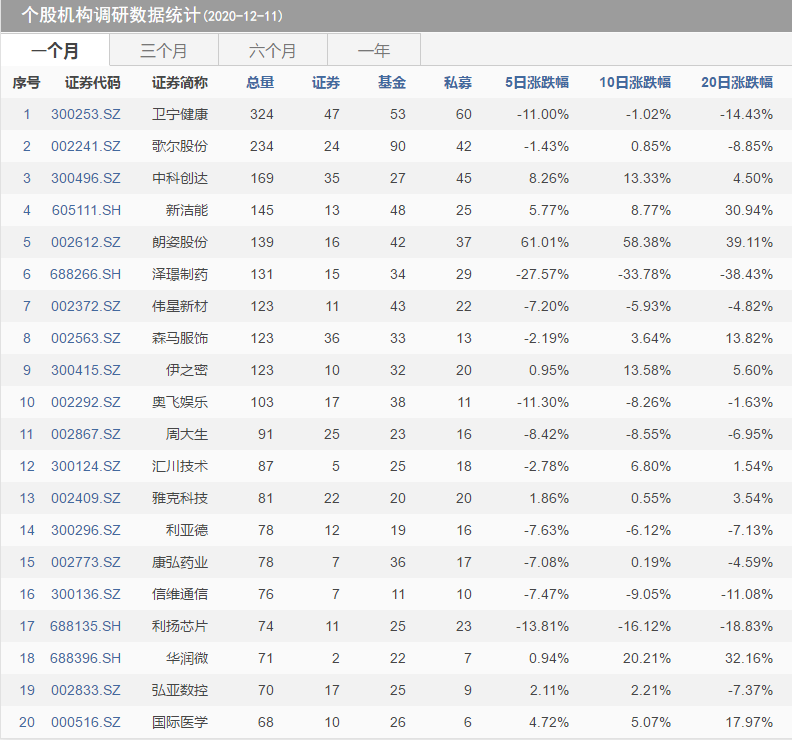Click the stock name 康弘药业
Screen dimensions: 792x740
click(180, 562)
